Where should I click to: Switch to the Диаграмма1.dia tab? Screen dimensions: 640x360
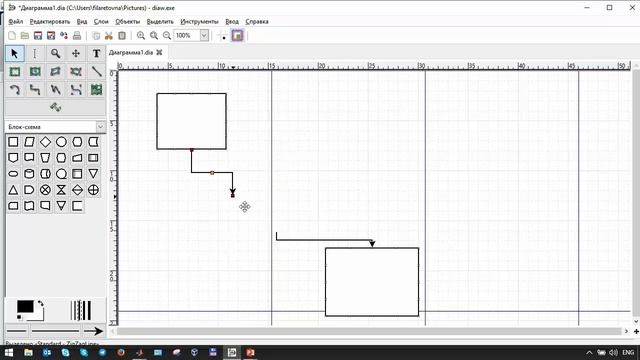[131, 52]
